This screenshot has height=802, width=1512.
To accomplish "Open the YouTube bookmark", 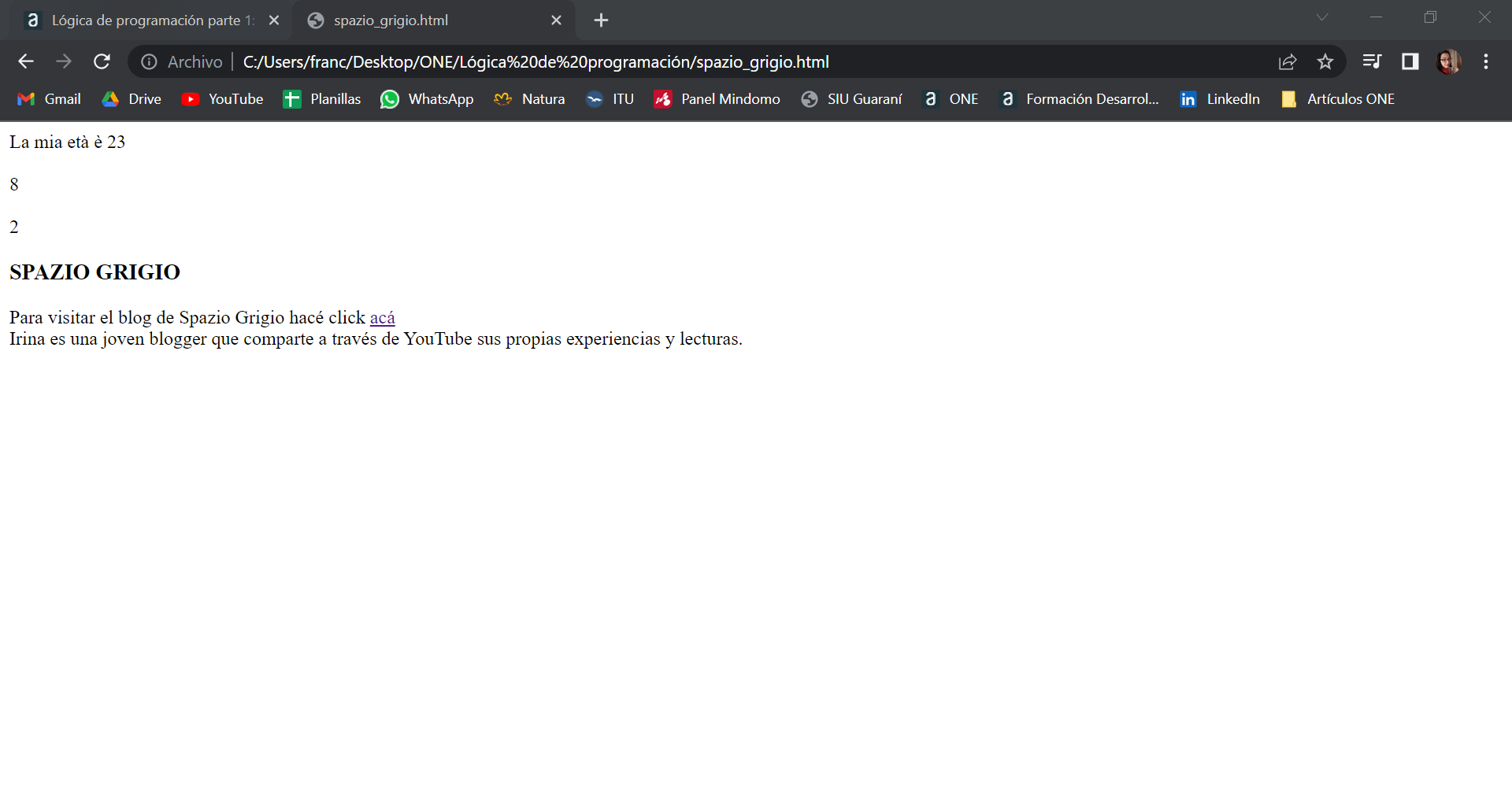I will click(x=222, y=99).
